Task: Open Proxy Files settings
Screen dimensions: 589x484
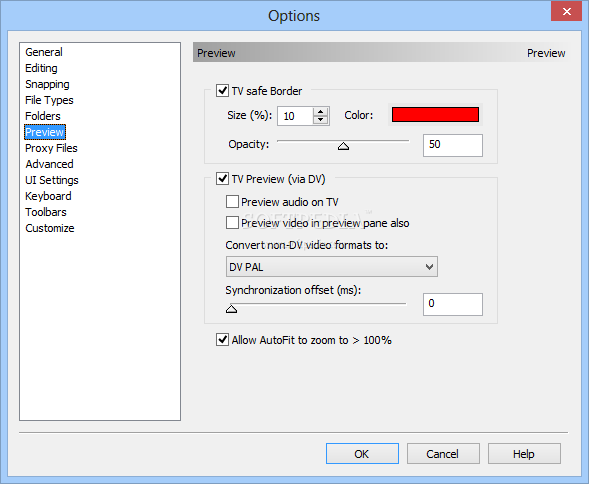Action: 51,148
